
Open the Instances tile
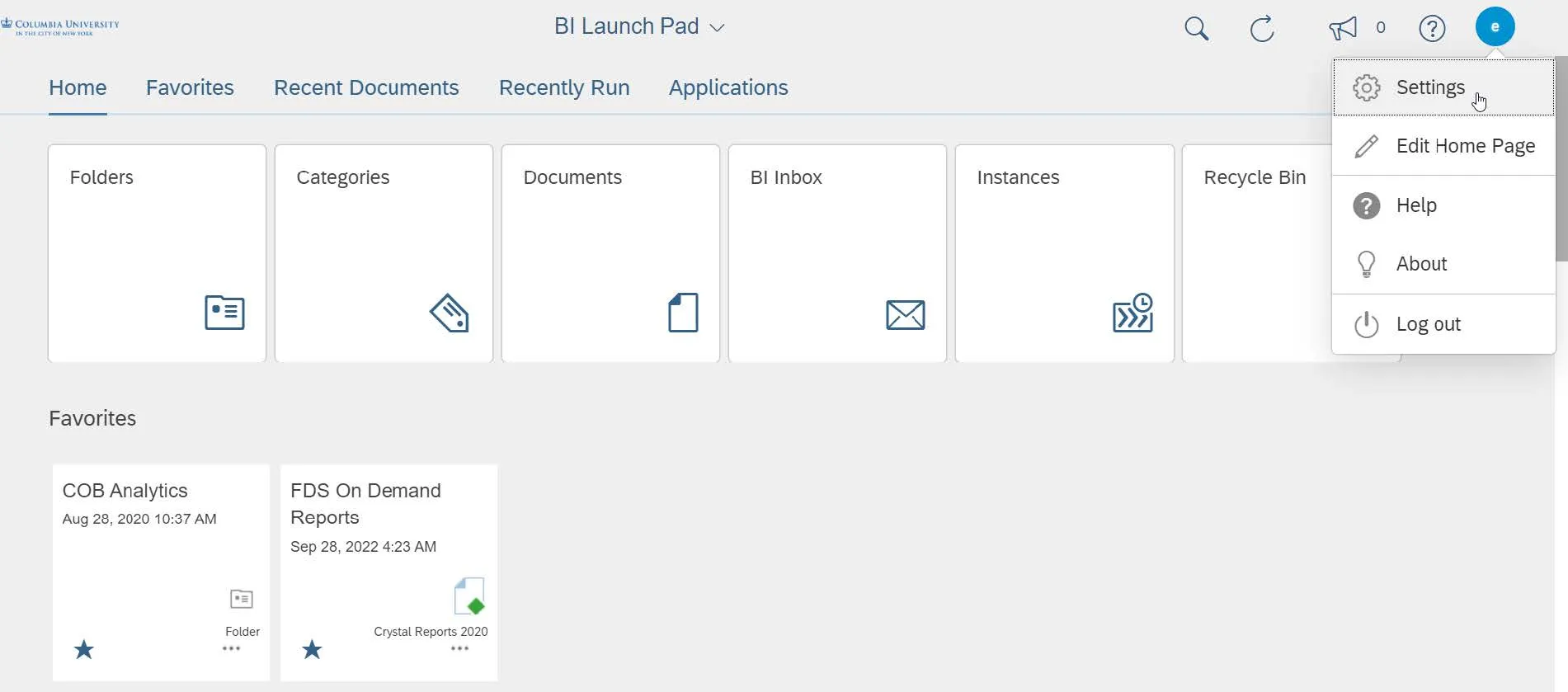1064,253
